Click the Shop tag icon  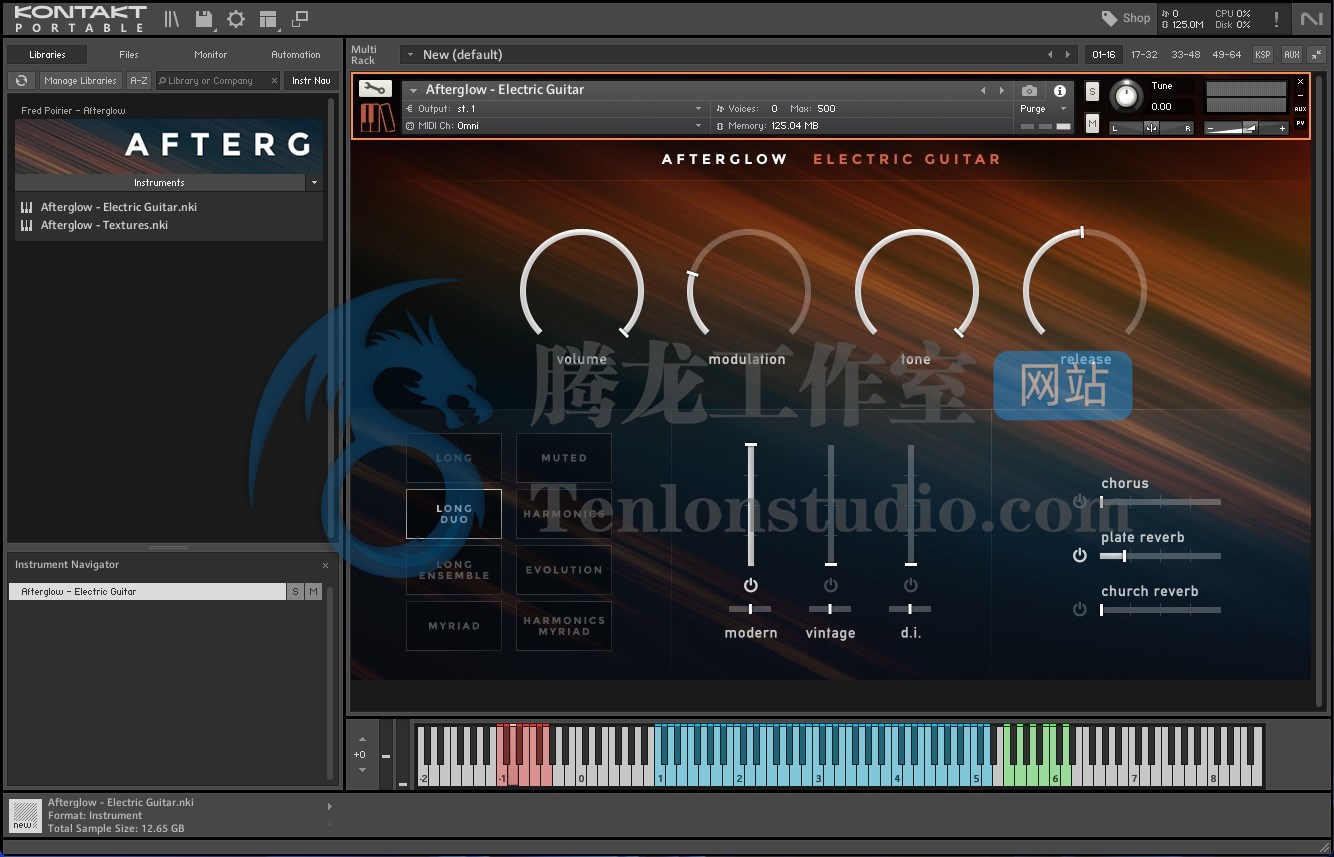(x=1109, y=18)
